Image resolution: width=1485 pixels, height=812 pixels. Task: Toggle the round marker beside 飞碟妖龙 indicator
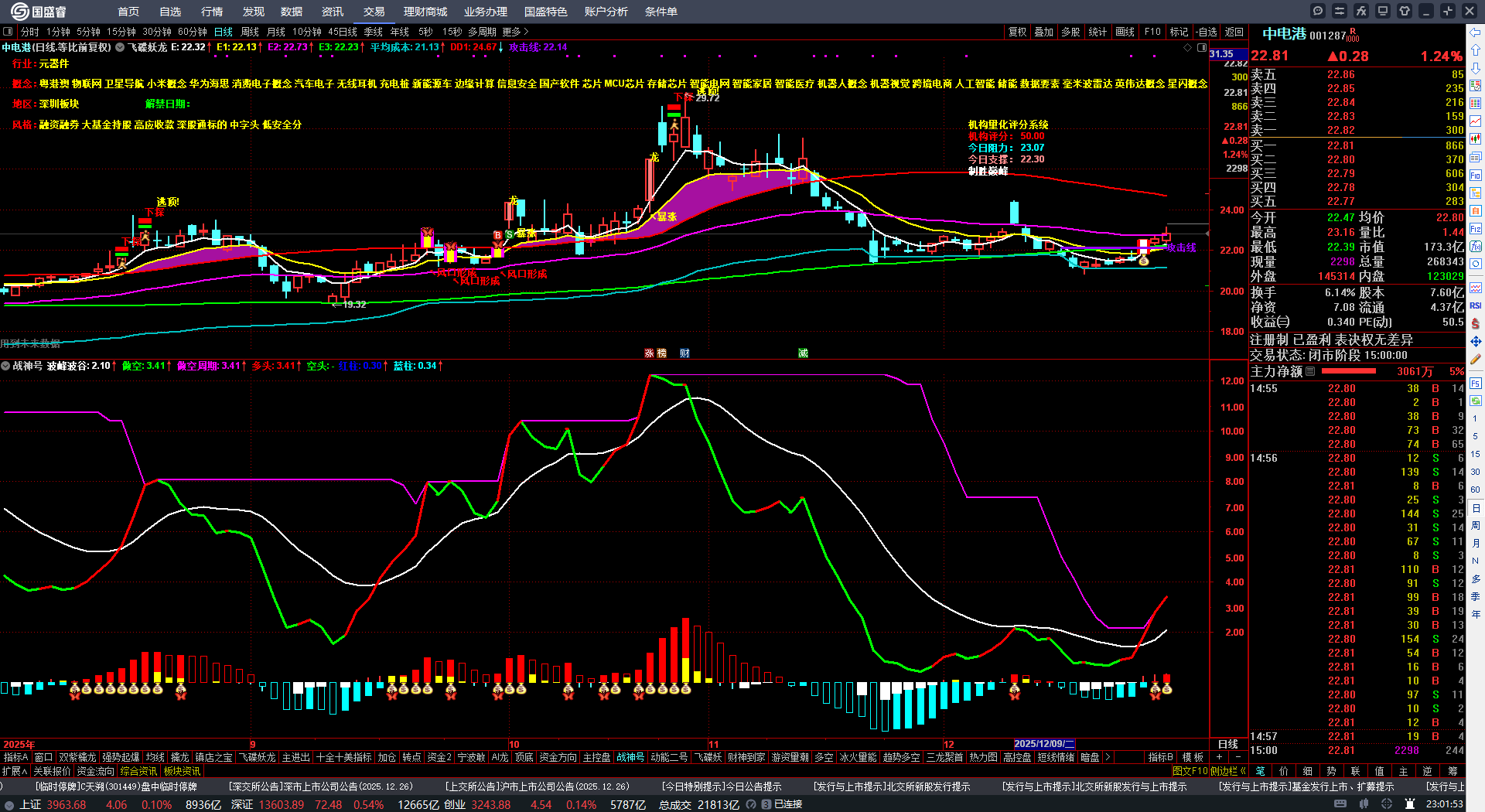pos(120,48)
